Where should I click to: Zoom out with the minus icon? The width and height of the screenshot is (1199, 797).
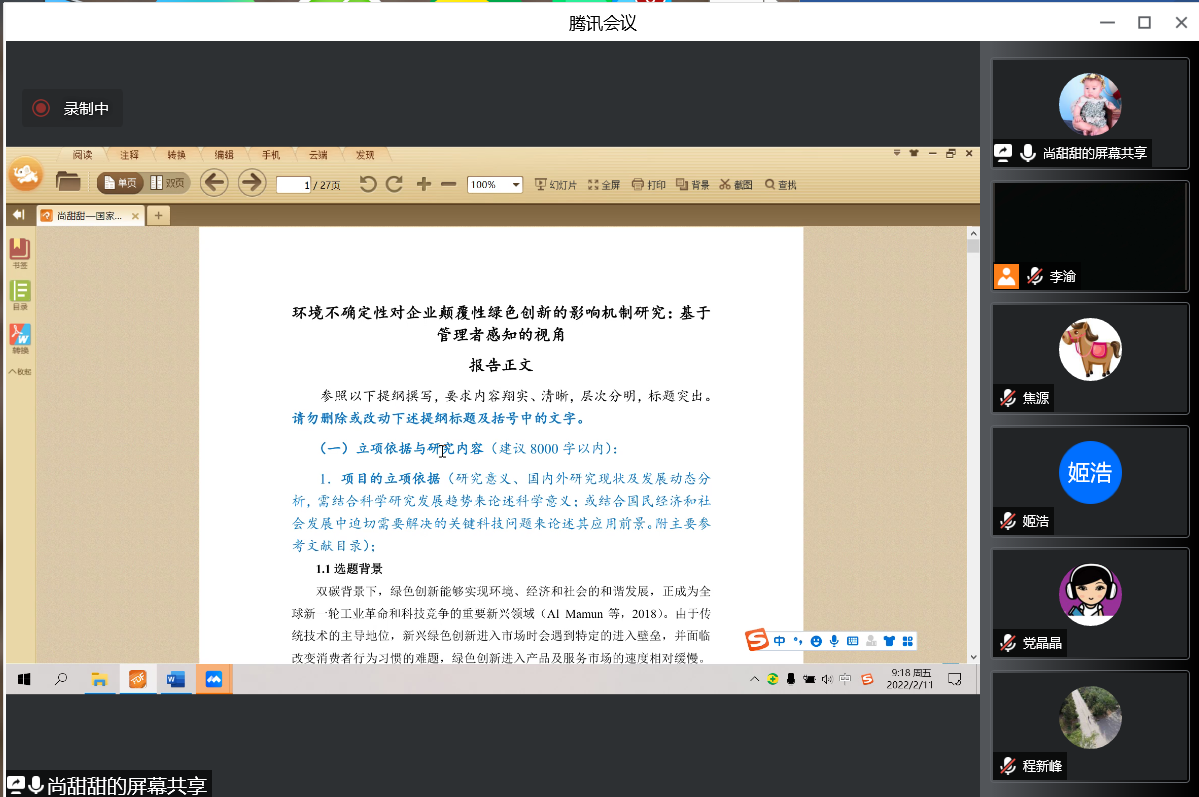448,184
